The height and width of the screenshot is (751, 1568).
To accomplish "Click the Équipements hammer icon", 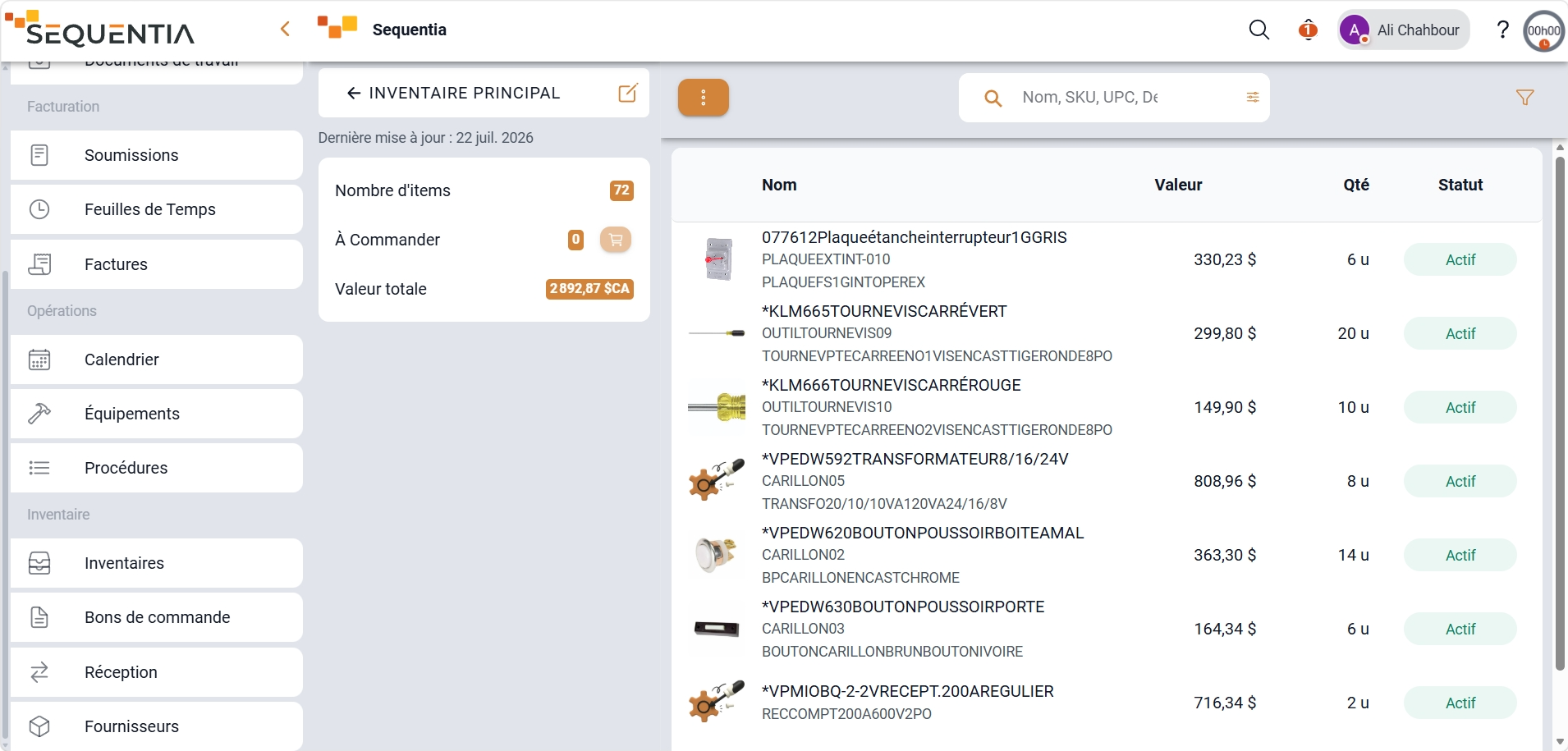I will tap(39, 414).
